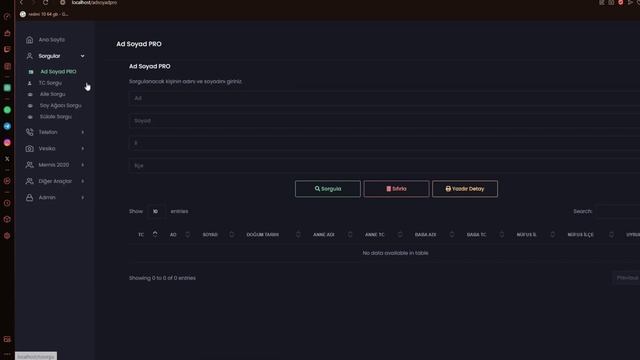640x360 pixels.
Task: Open the Sülale Sorgu menu item
Action: (56, 117)
